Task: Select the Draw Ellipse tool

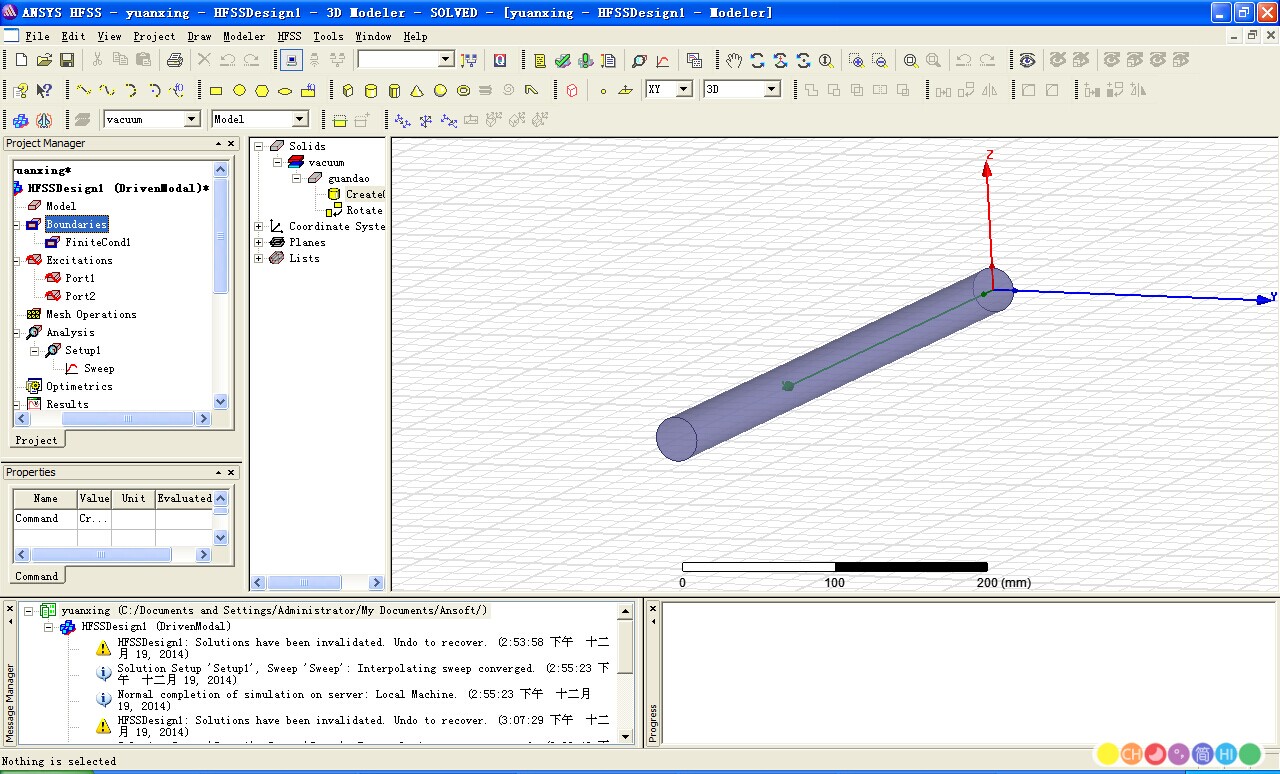Action: pos(285,90)
